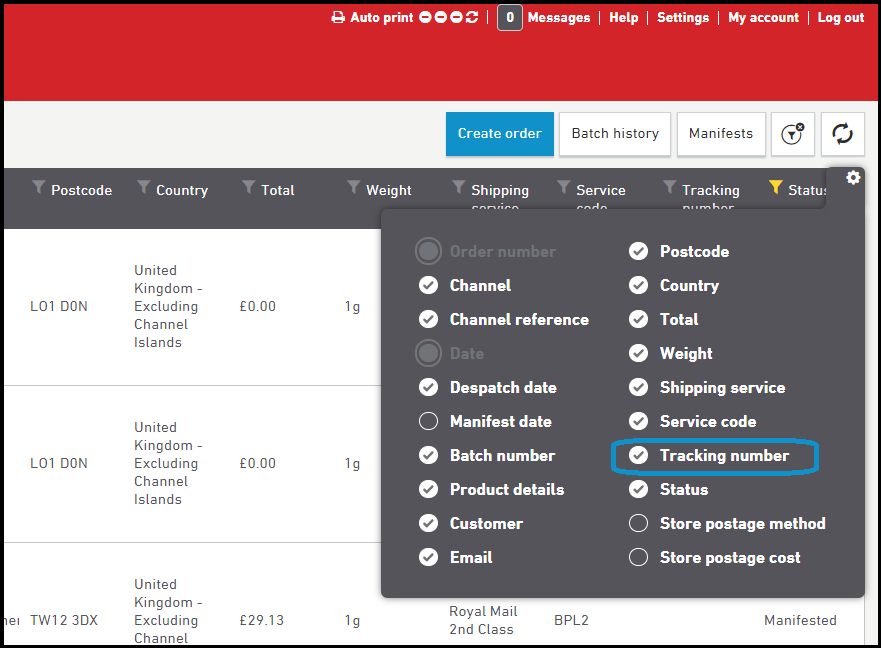Screen dimensions: 881x648
Task: Click the yellow Status filter icon
Action: [774, 187]
